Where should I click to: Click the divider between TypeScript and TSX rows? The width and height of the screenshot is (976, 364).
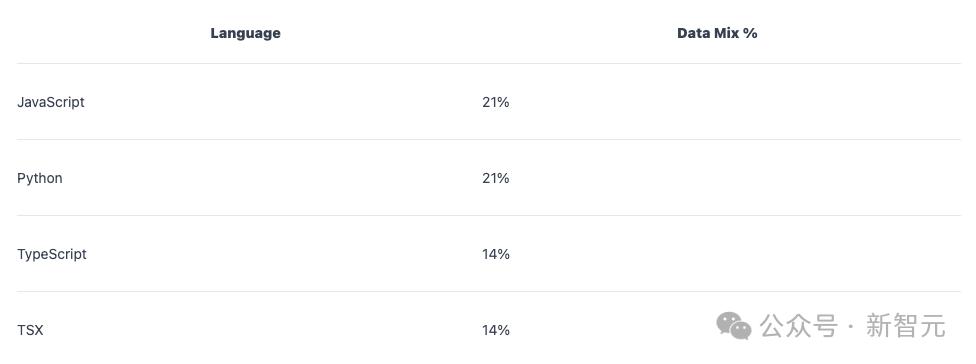489,292
